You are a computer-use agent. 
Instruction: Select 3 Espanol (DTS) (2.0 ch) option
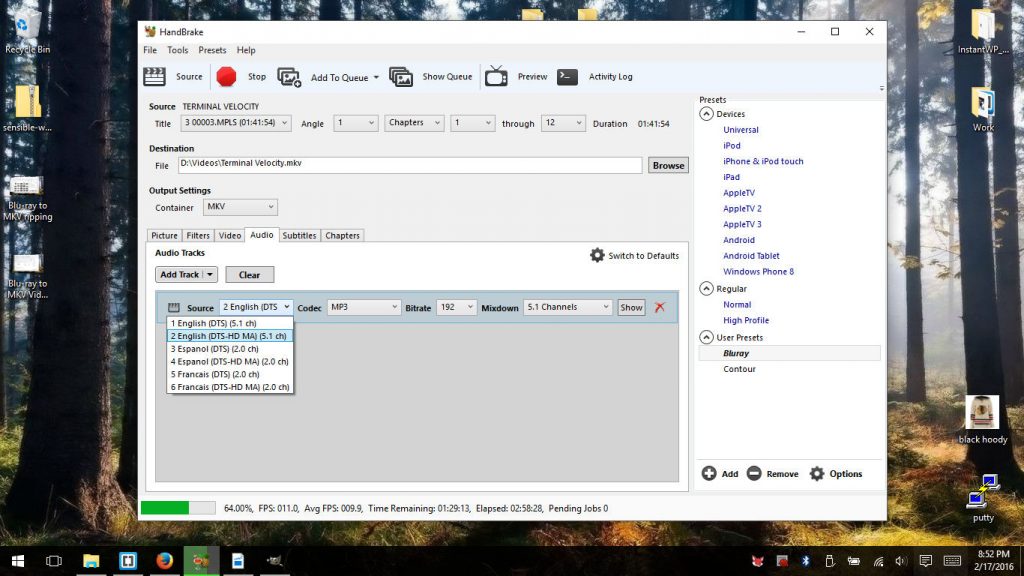pyautogui.click(x=230, y=349)
